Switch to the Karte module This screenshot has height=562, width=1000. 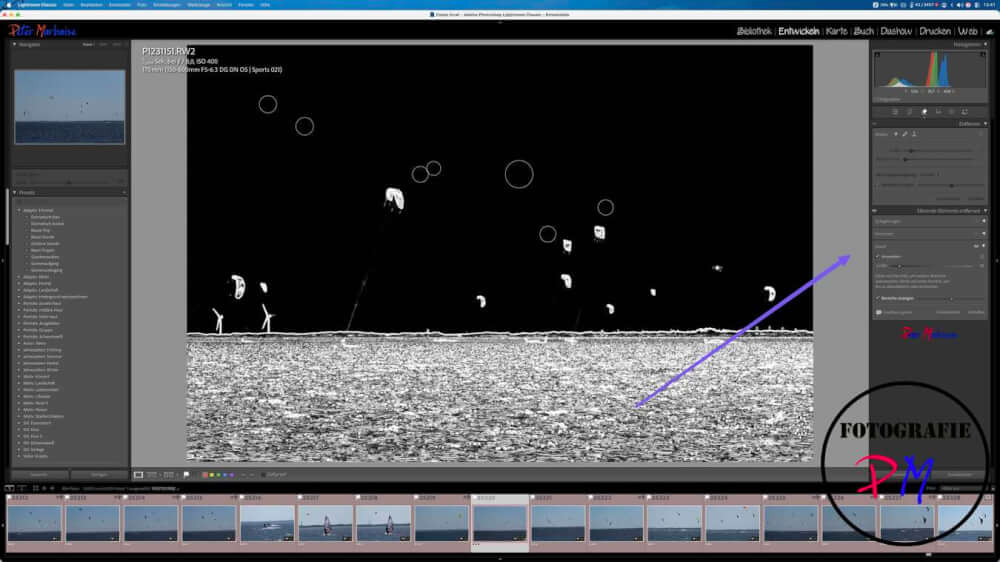pos(837,31)
